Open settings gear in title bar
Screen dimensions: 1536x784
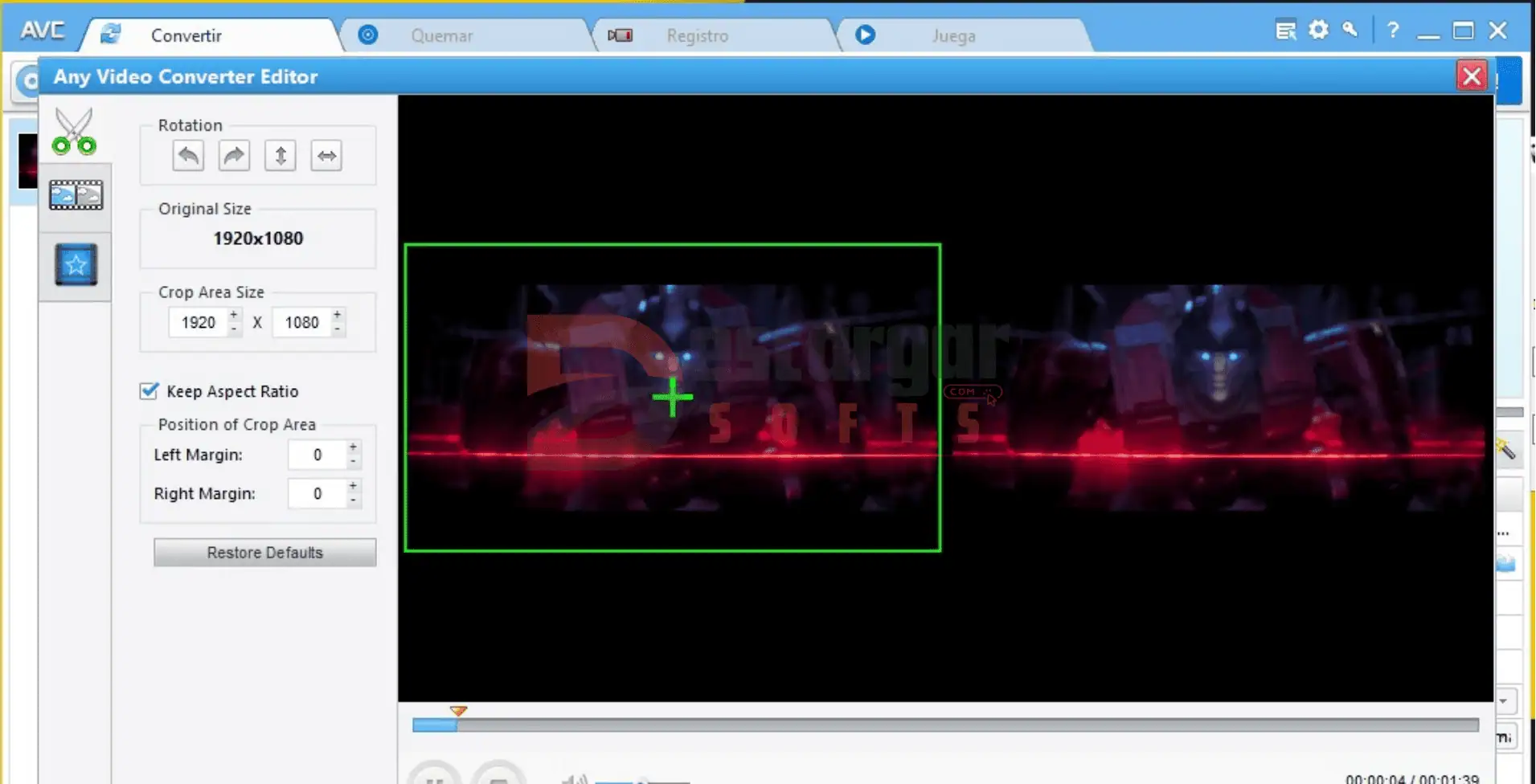point(1318,31)
